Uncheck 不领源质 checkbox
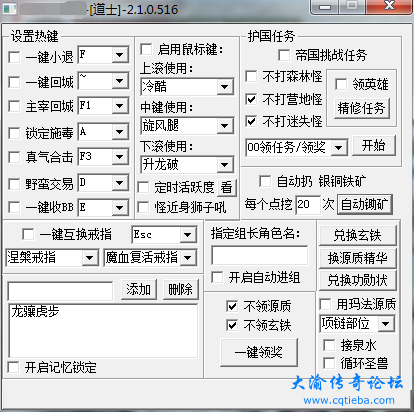This screenshot has height=412, width=414. pos(232,306)
